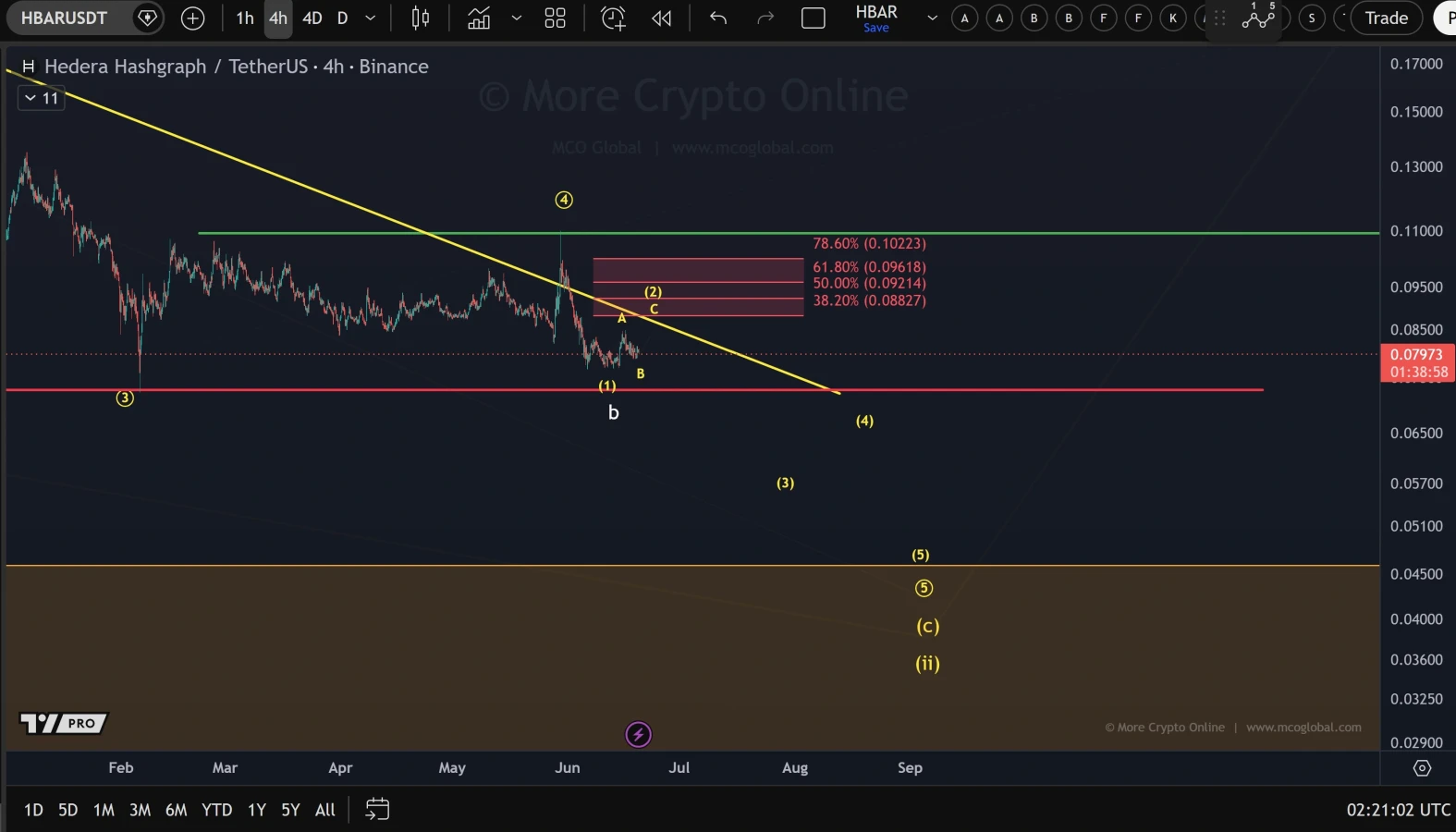This screenshot has width=1456, height=832.
Task: Click the TradingView PRO logo
Action: (64, 723)
